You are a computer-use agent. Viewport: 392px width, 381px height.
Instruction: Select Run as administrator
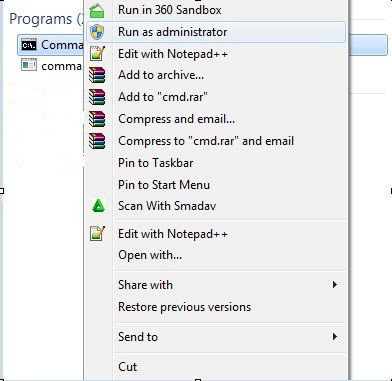click(x=216, y=32)
